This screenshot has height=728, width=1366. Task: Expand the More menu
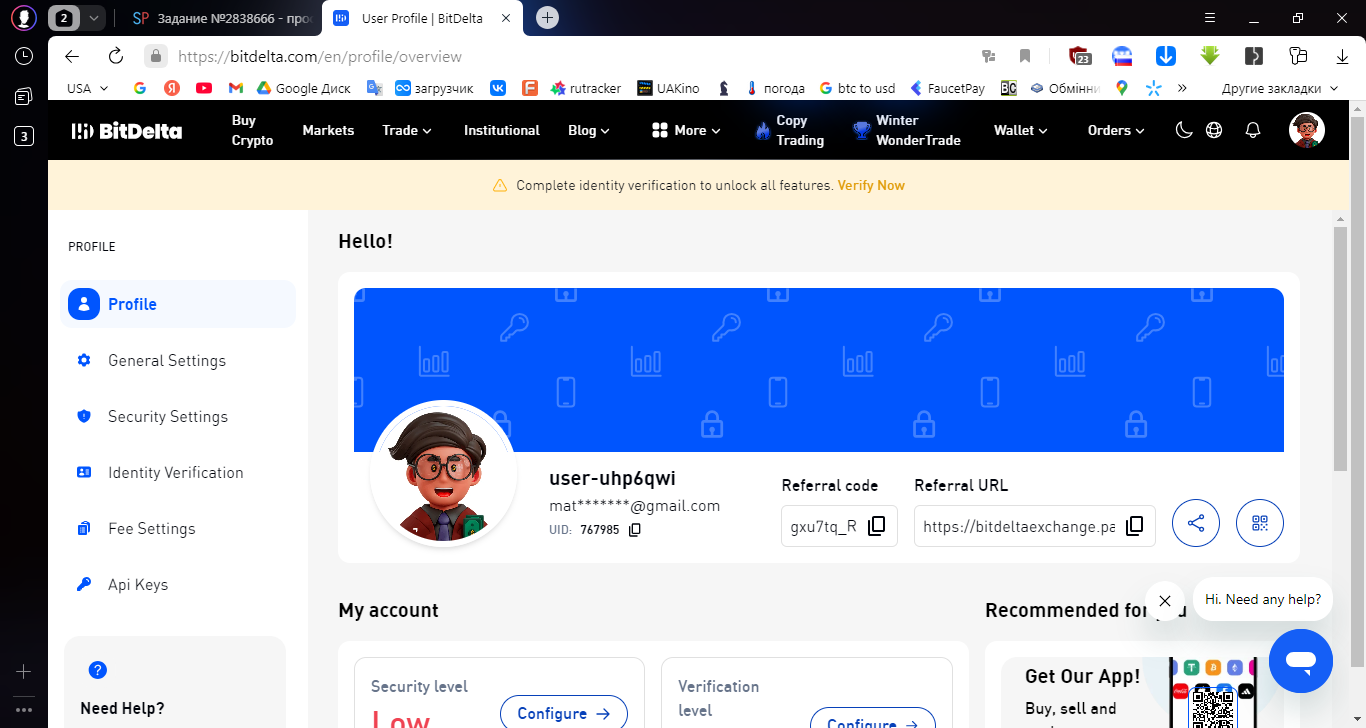click(686, 130)
